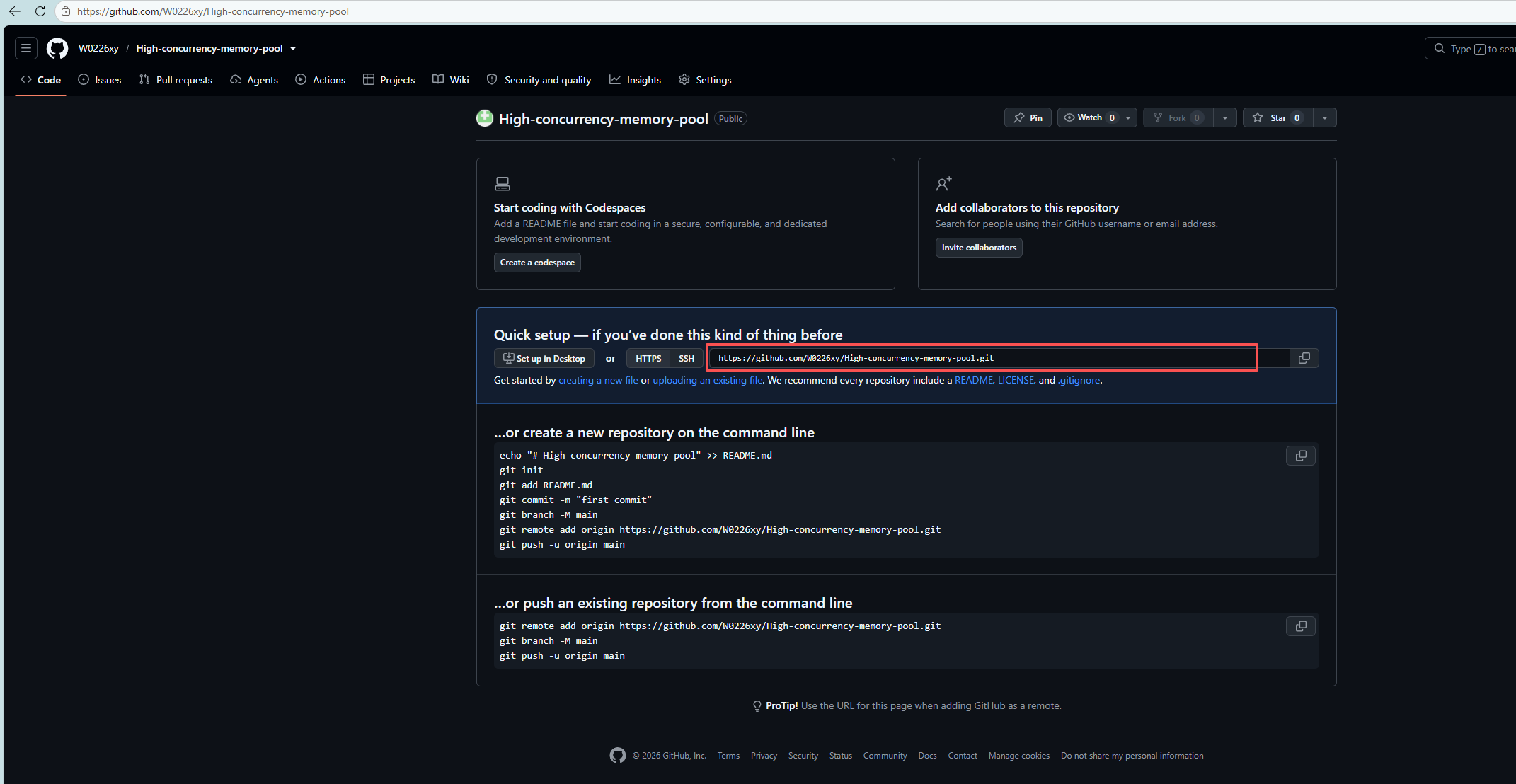The image size is (1516, 784).
Task: Click the repository title heading link
Action: 603,119
